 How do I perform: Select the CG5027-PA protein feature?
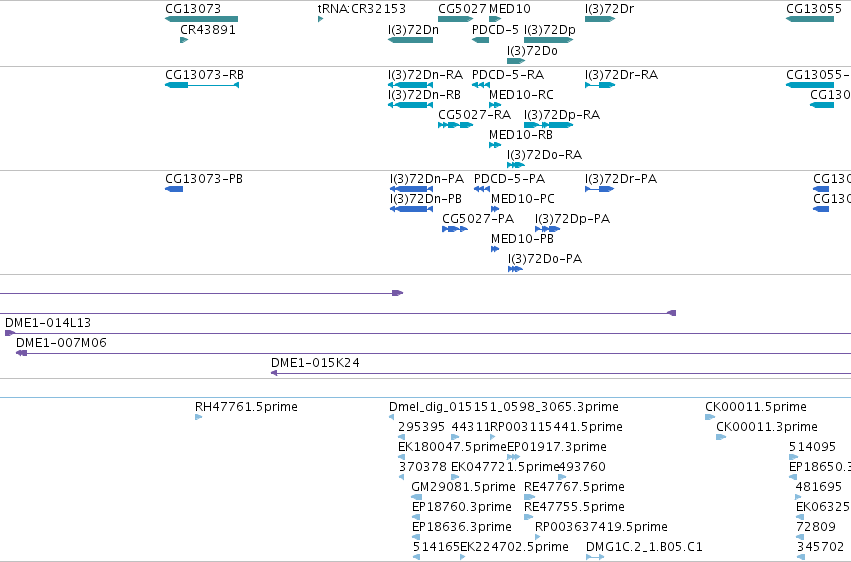[455, 229]
